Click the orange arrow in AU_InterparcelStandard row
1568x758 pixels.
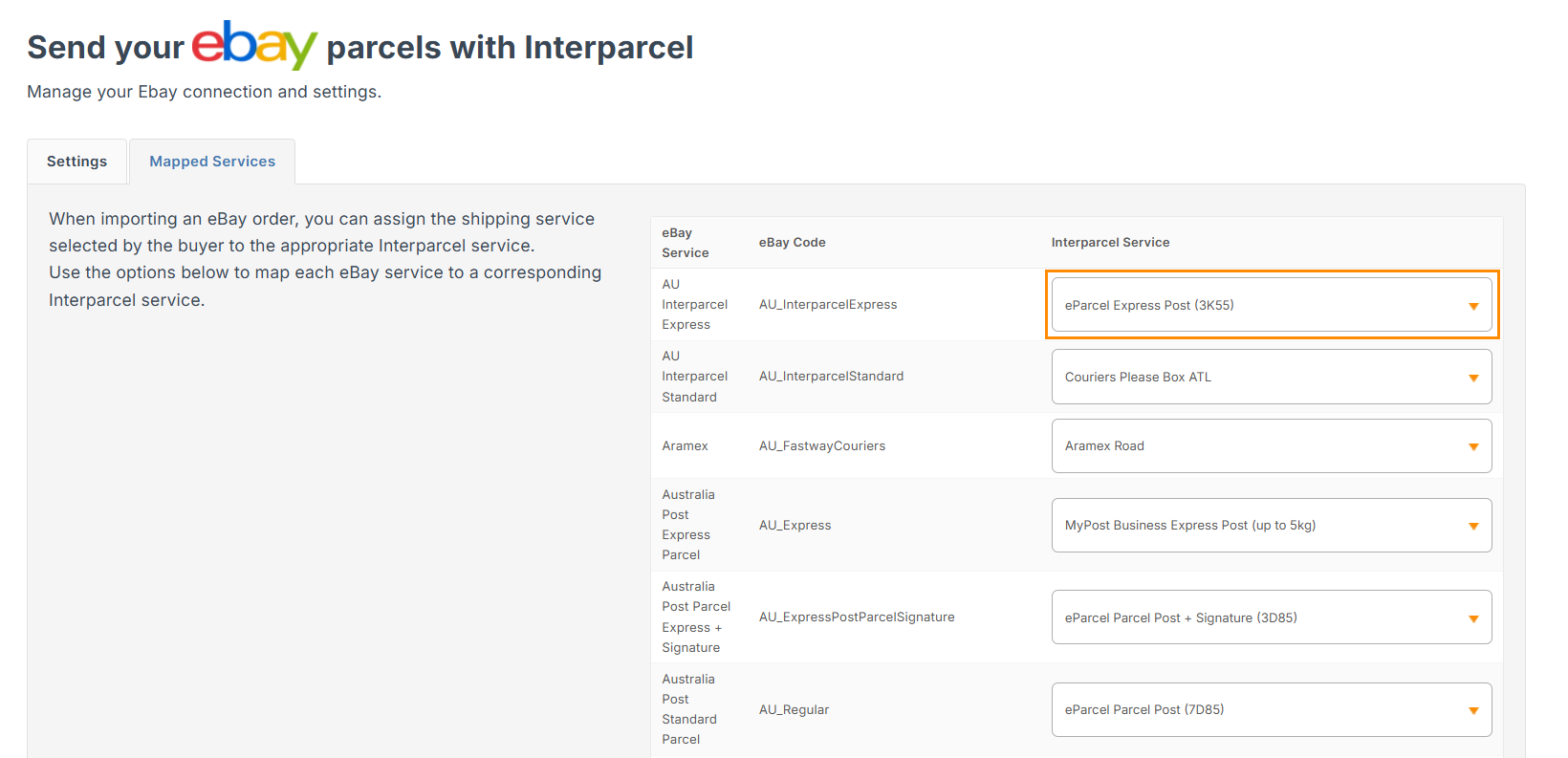point(1473,378)
